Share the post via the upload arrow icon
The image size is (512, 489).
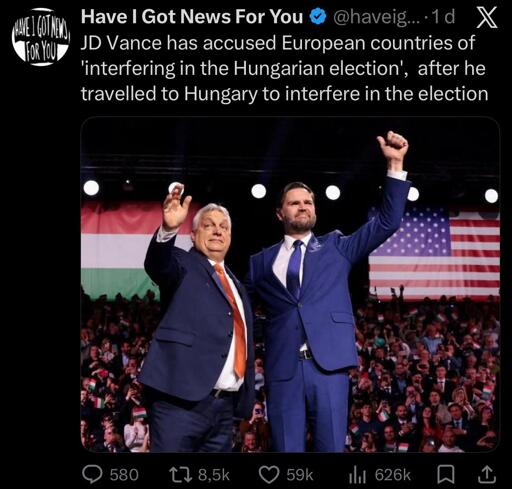click(x=486, y=474)
